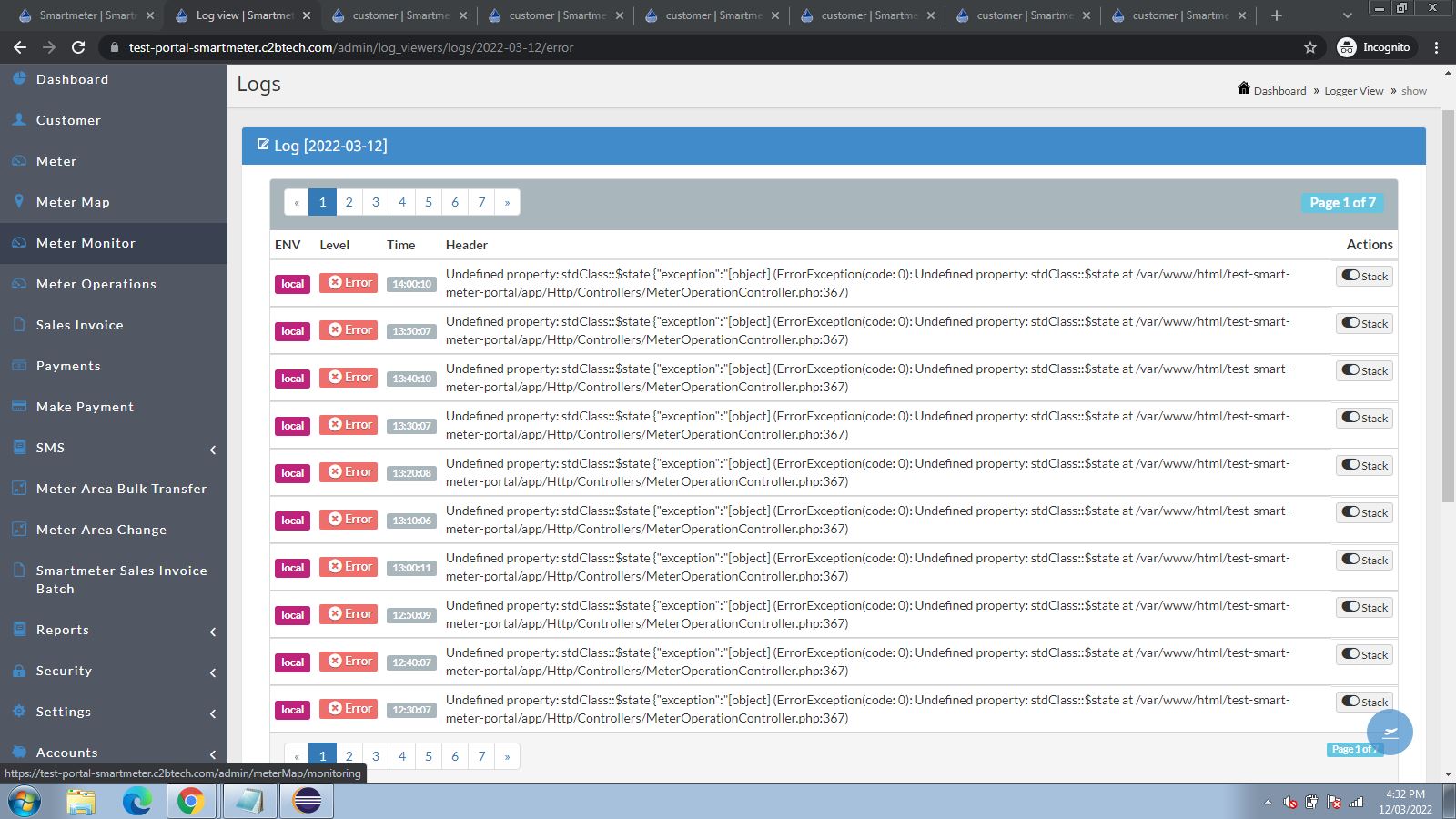
Task: Click the Meter Monitor icon
Action: pyautogui.click(x=19, y=242)
